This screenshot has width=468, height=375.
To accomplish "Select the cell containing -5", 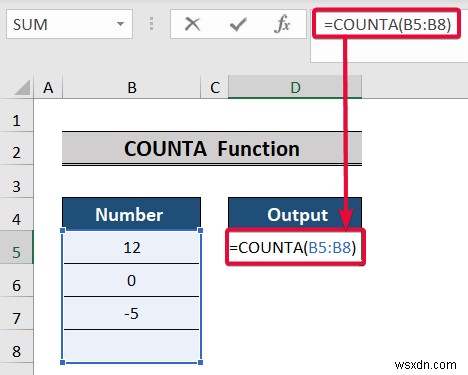I will (131, 313).
